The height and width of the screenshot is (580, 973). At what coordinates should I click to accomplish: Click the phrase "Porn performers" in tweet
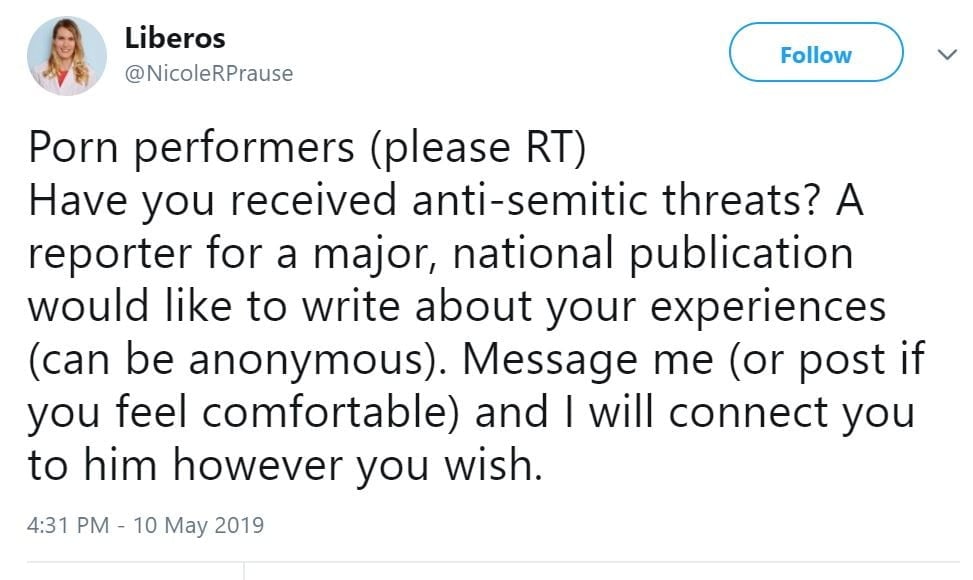190,149
